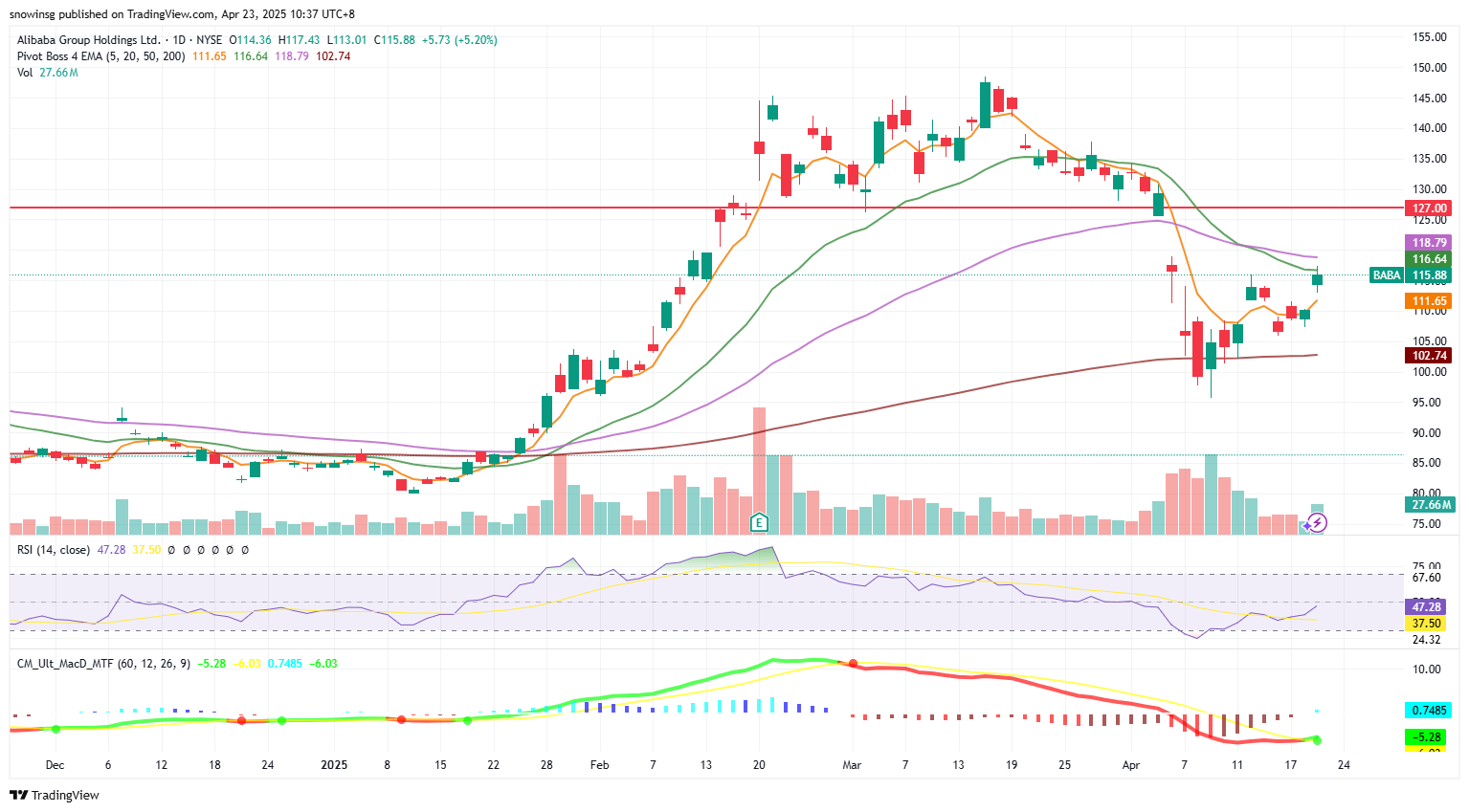Click the 155.00 label on price axis
The height and width of the screenshot is (812, 1469).
pos(1430,37)
